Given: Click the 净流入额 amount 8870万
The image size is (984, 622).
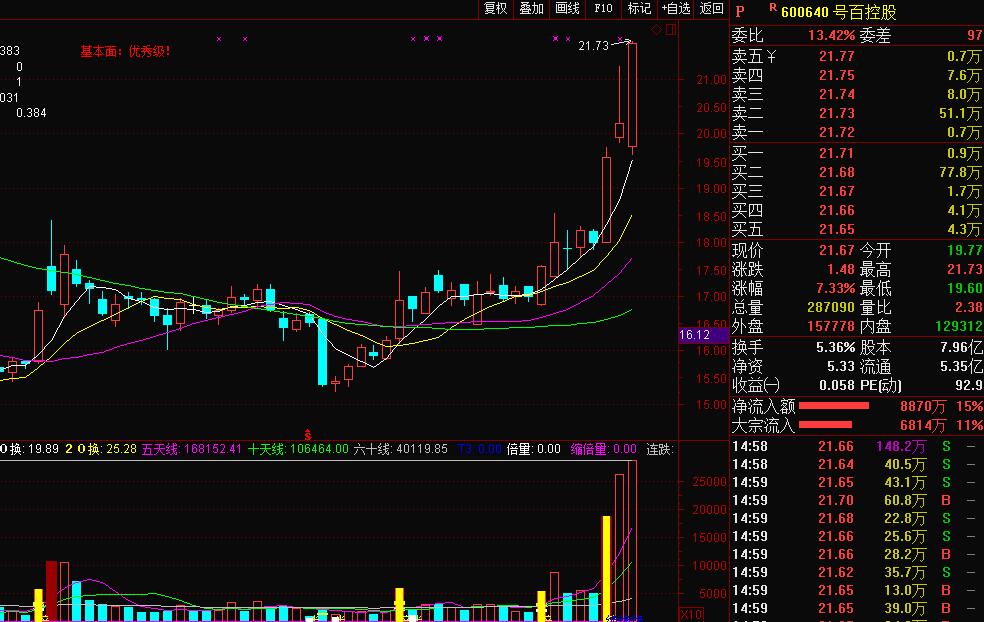Looking at the screenshot, I should [923, 407].
